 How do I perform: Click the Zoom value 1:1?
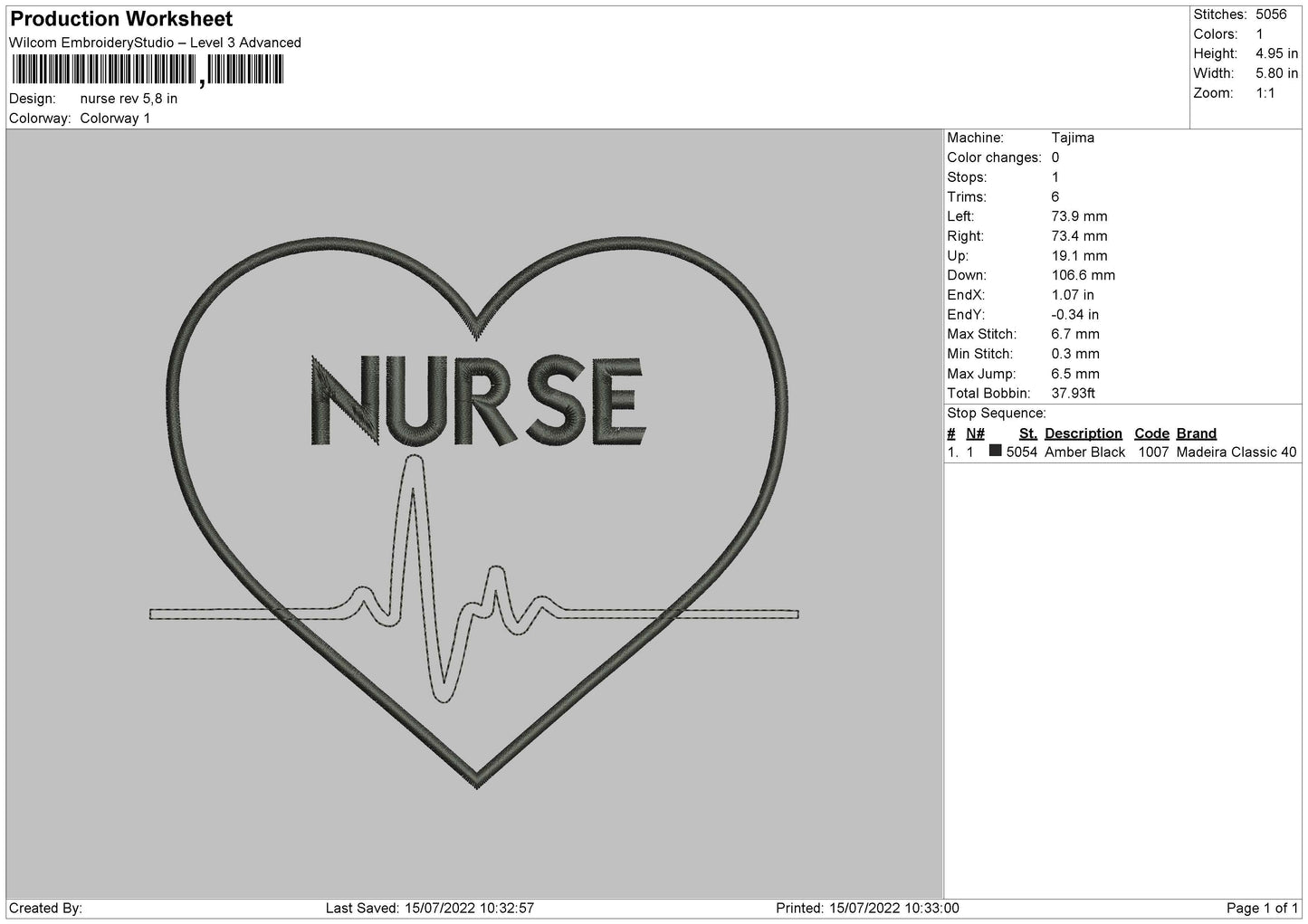tap(1265, 94)
